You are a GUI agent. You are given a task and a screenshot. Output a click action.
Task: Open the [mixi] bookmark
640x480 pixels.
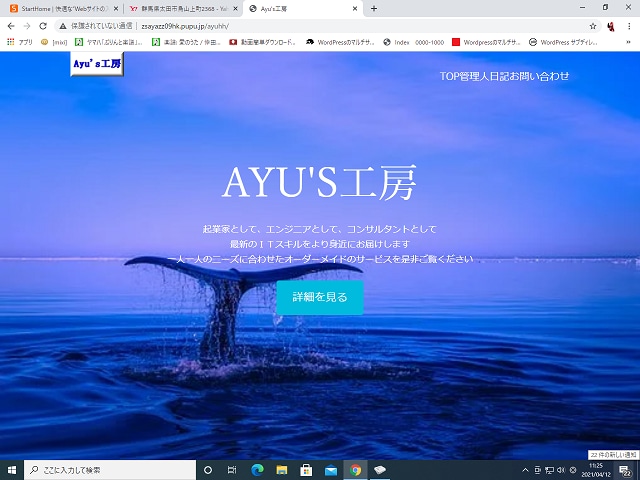54,42
